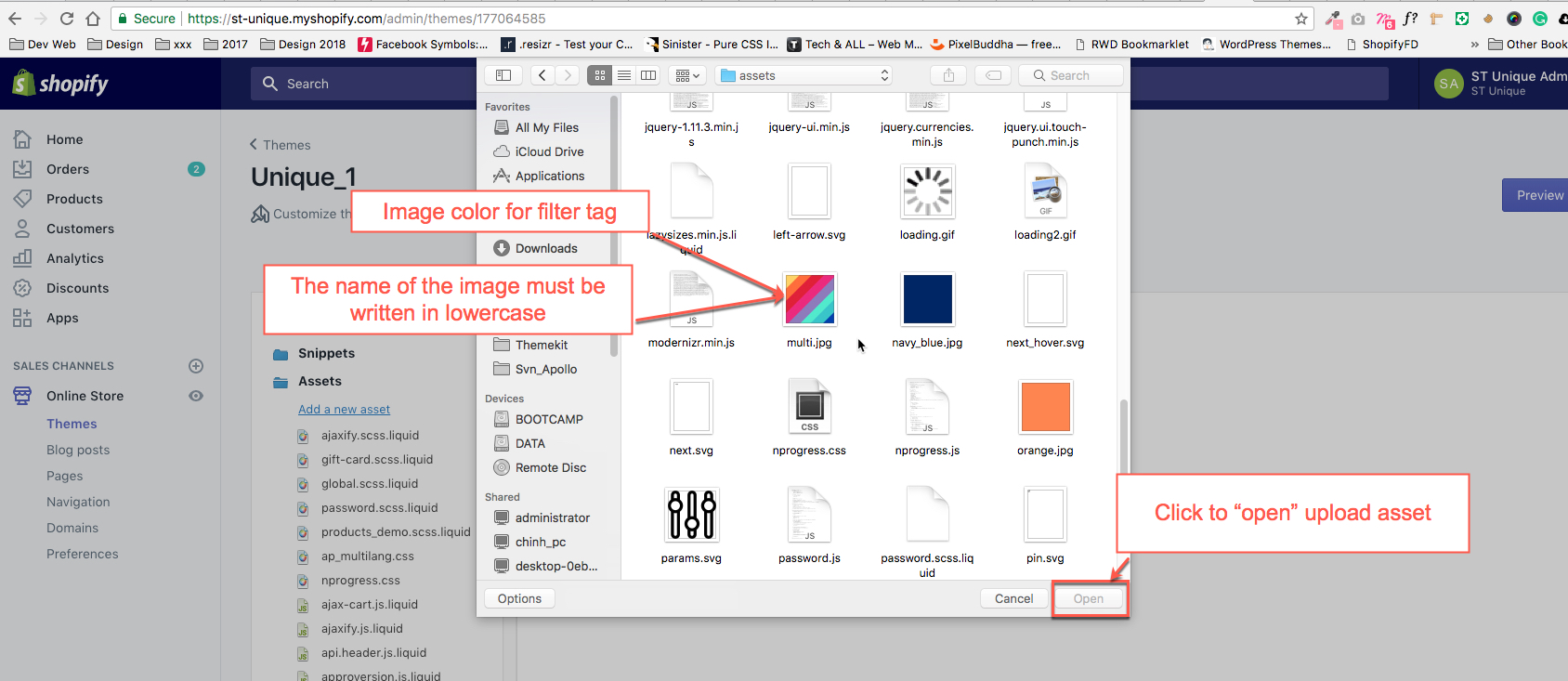
Task: Add a sales channel plus icon
Action: 196,366
